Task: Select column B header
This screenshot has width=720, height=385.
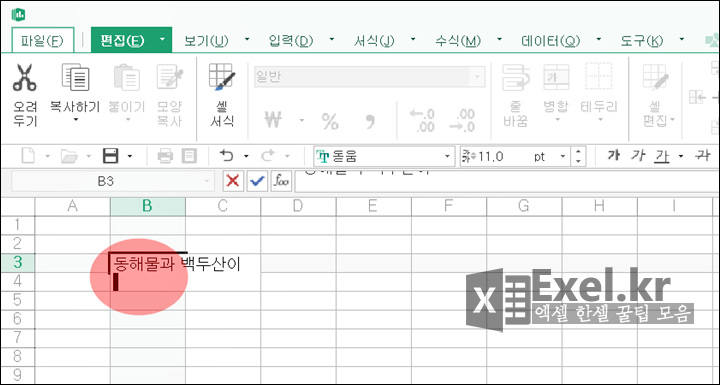Action: [x=147, y=206]
